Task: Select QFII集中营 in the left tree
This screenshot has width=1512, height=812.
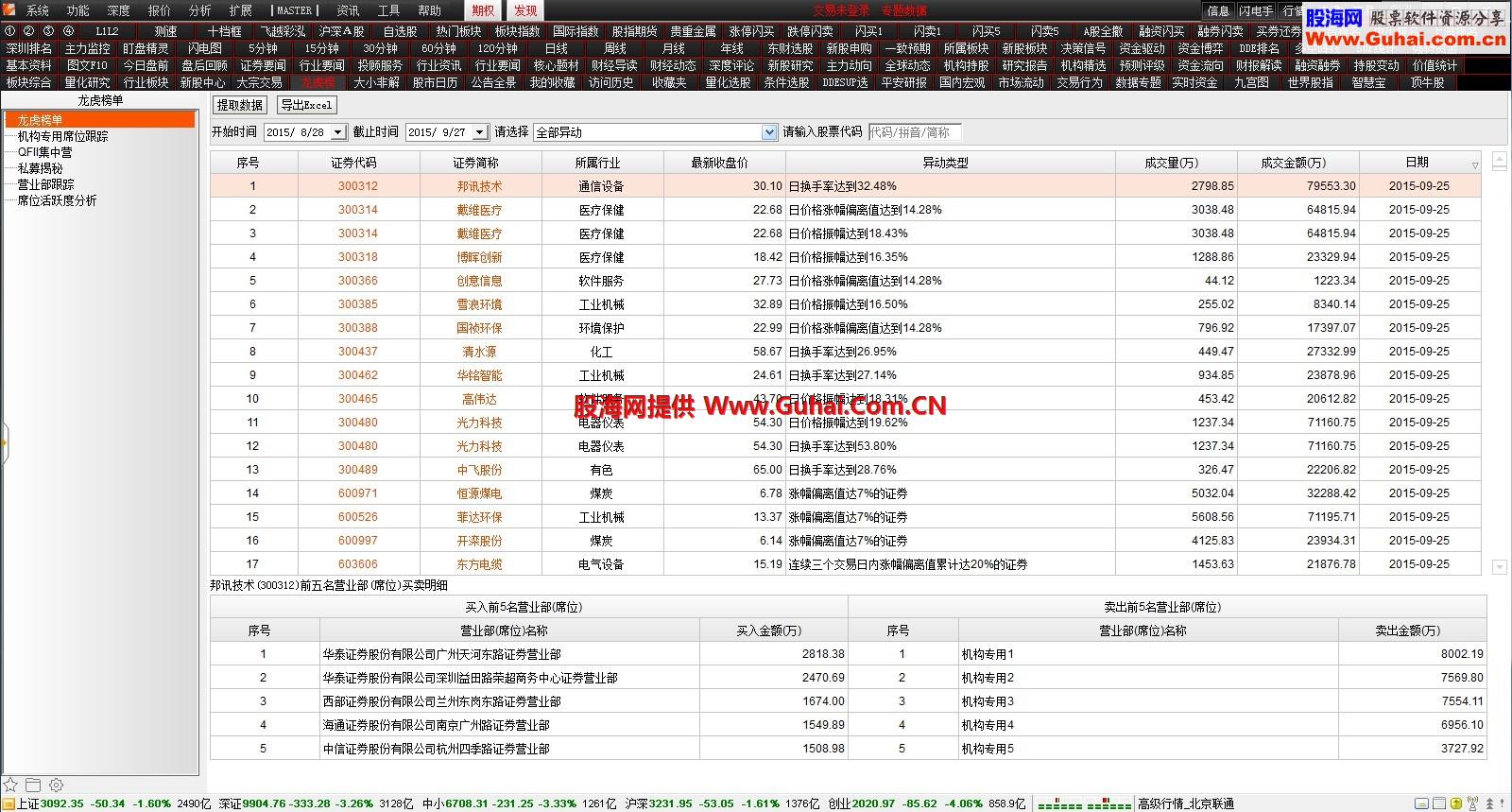Action: pos(44,152)
